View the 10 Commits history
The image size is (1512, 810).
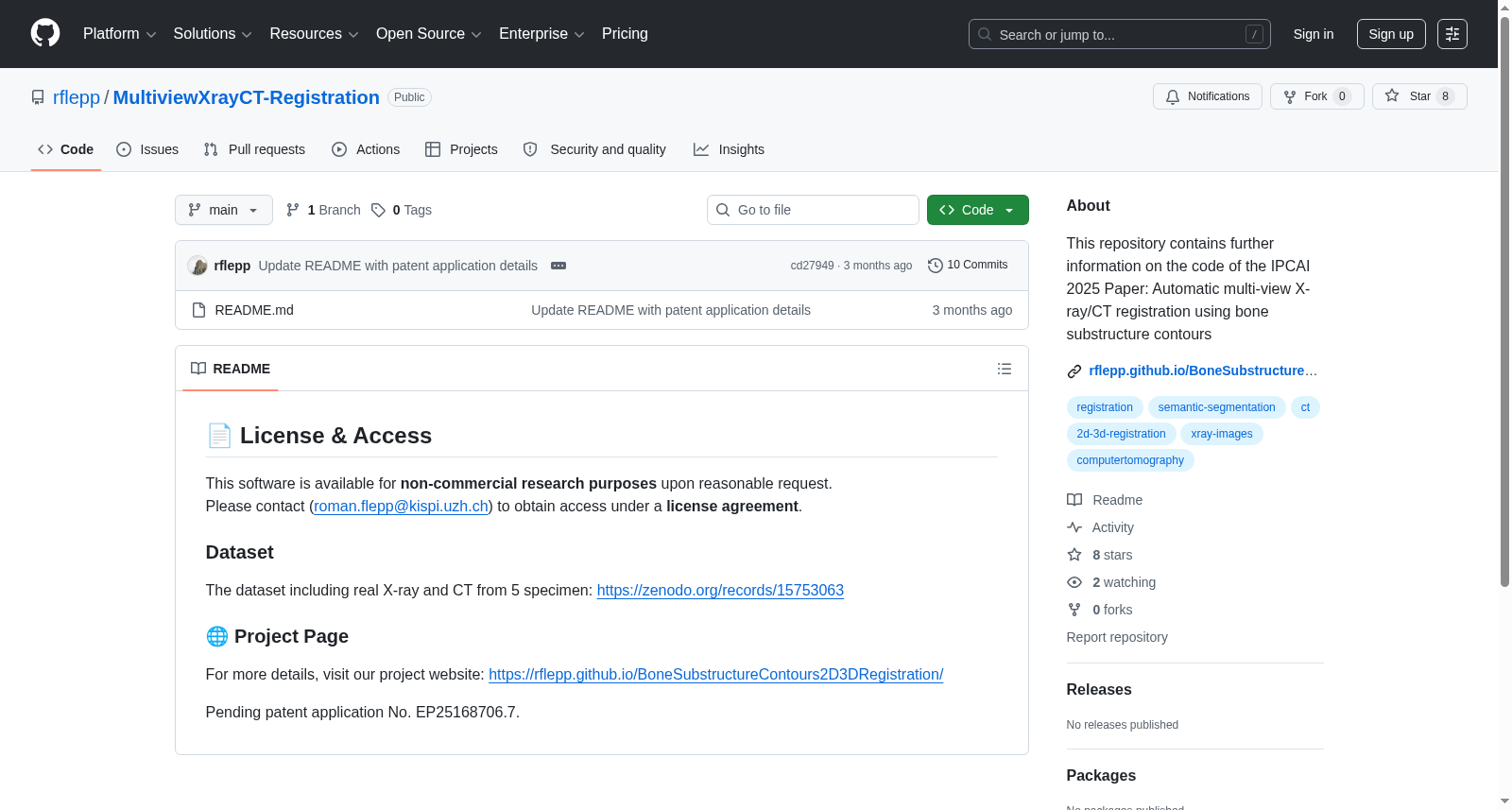pos(968,265)
